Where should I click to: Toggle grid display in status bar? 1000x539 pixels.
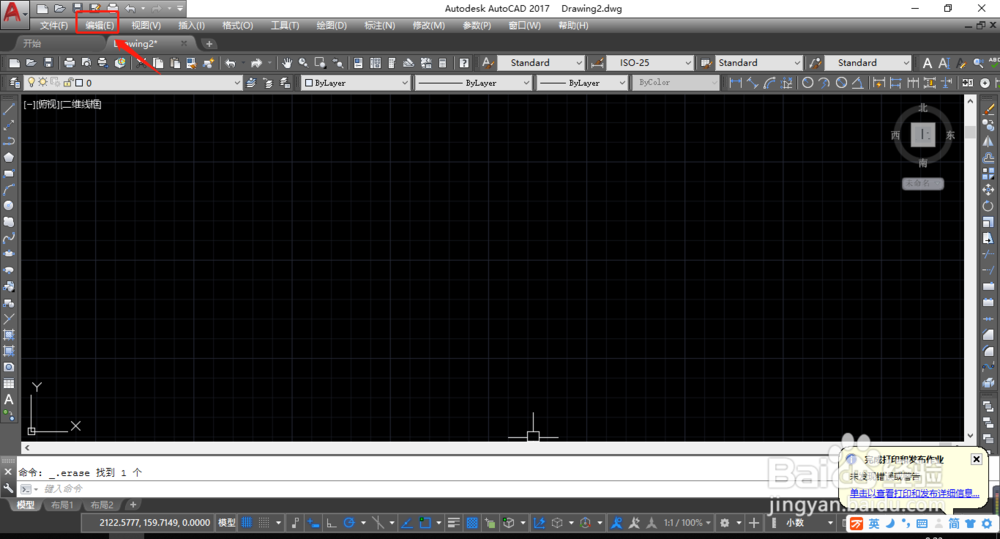[247, 522]
